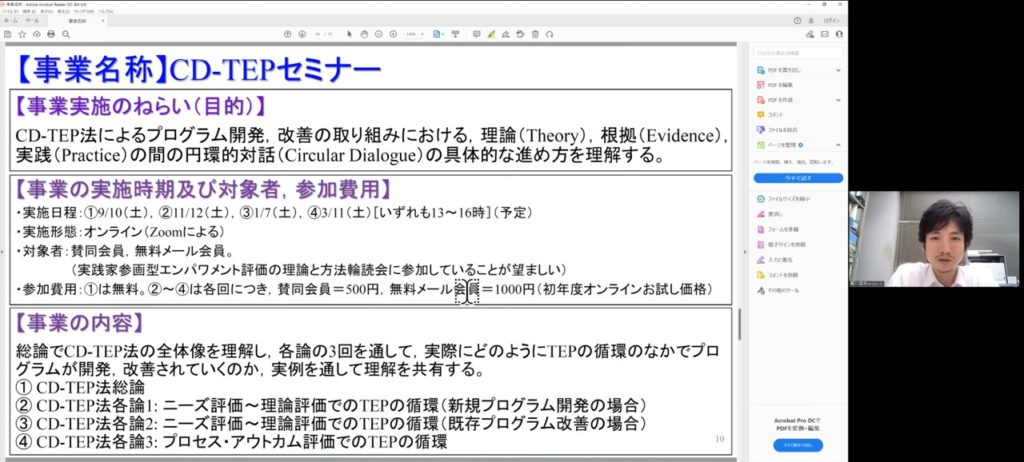Open the zoom percentage dropdown
The image size is (1024, 462).
click(413, 33)
